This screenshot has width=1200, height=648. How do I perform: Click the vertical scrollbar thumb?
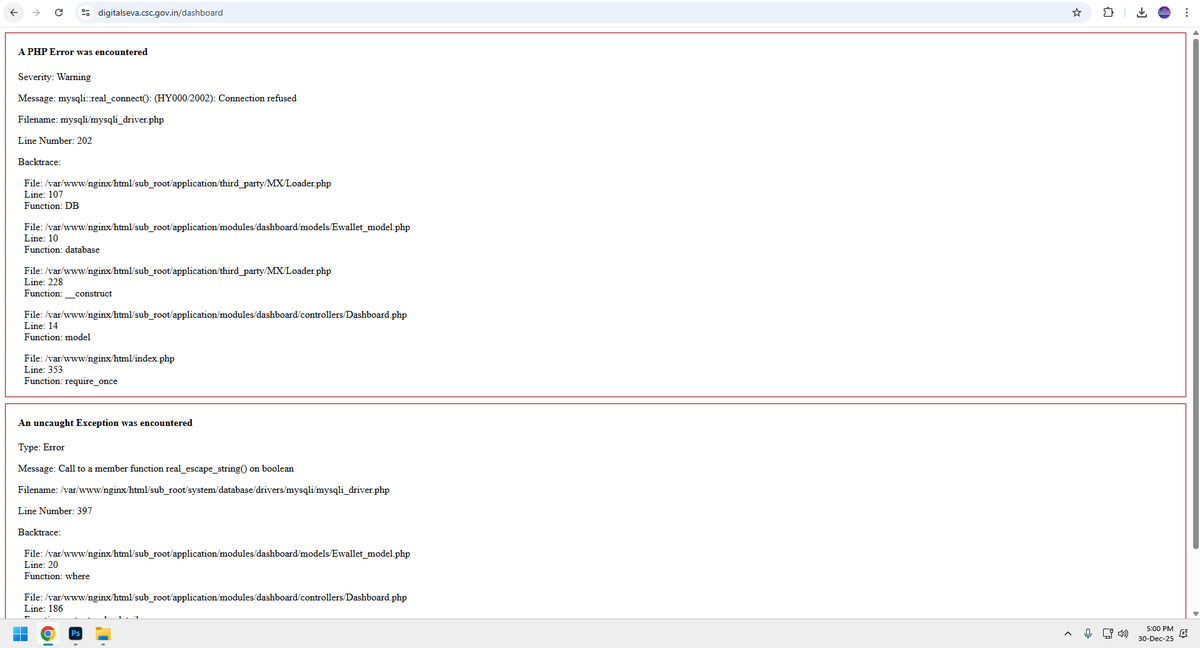click(x=1194, y=294)
